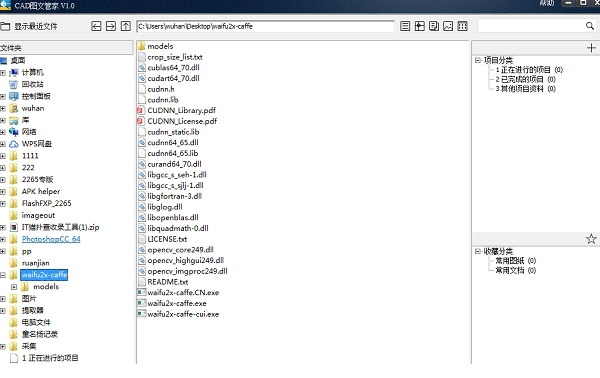Expand the 1111 folder node
The width and height of the screenshot is (600, 378).
[3, 156]
